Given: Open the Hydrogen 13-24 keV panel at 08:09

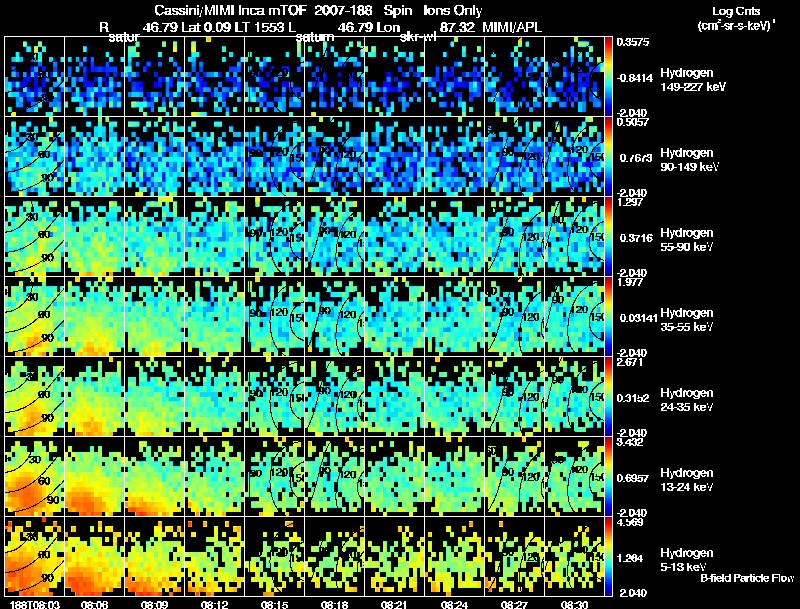Looking at the screenshot, I should point(155,476).
